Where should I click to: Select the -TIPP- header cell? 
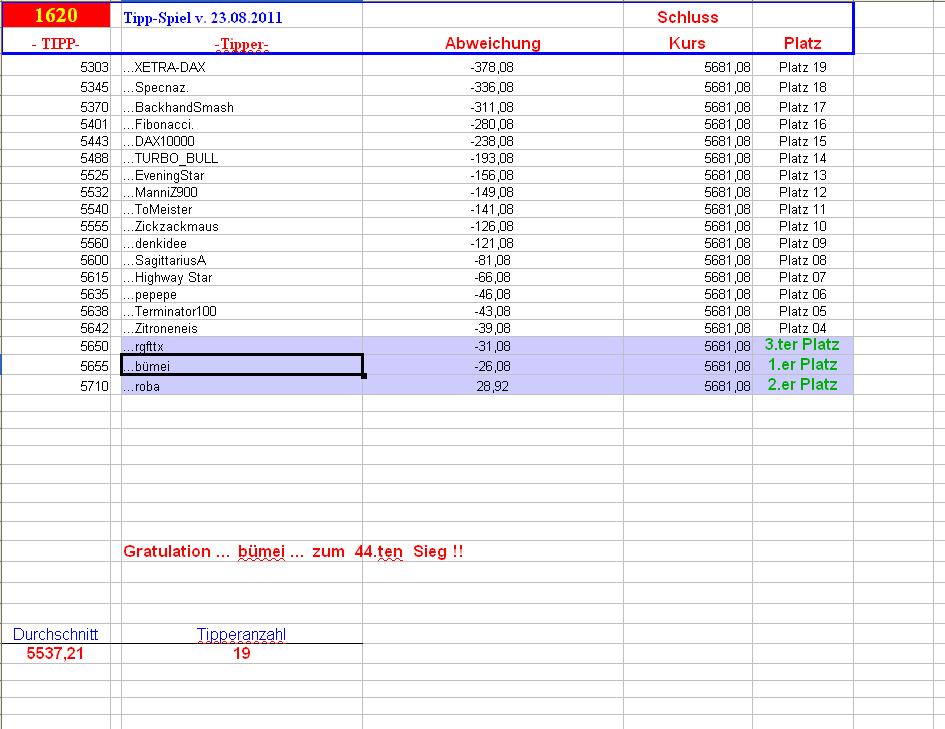tap(55, 43)
